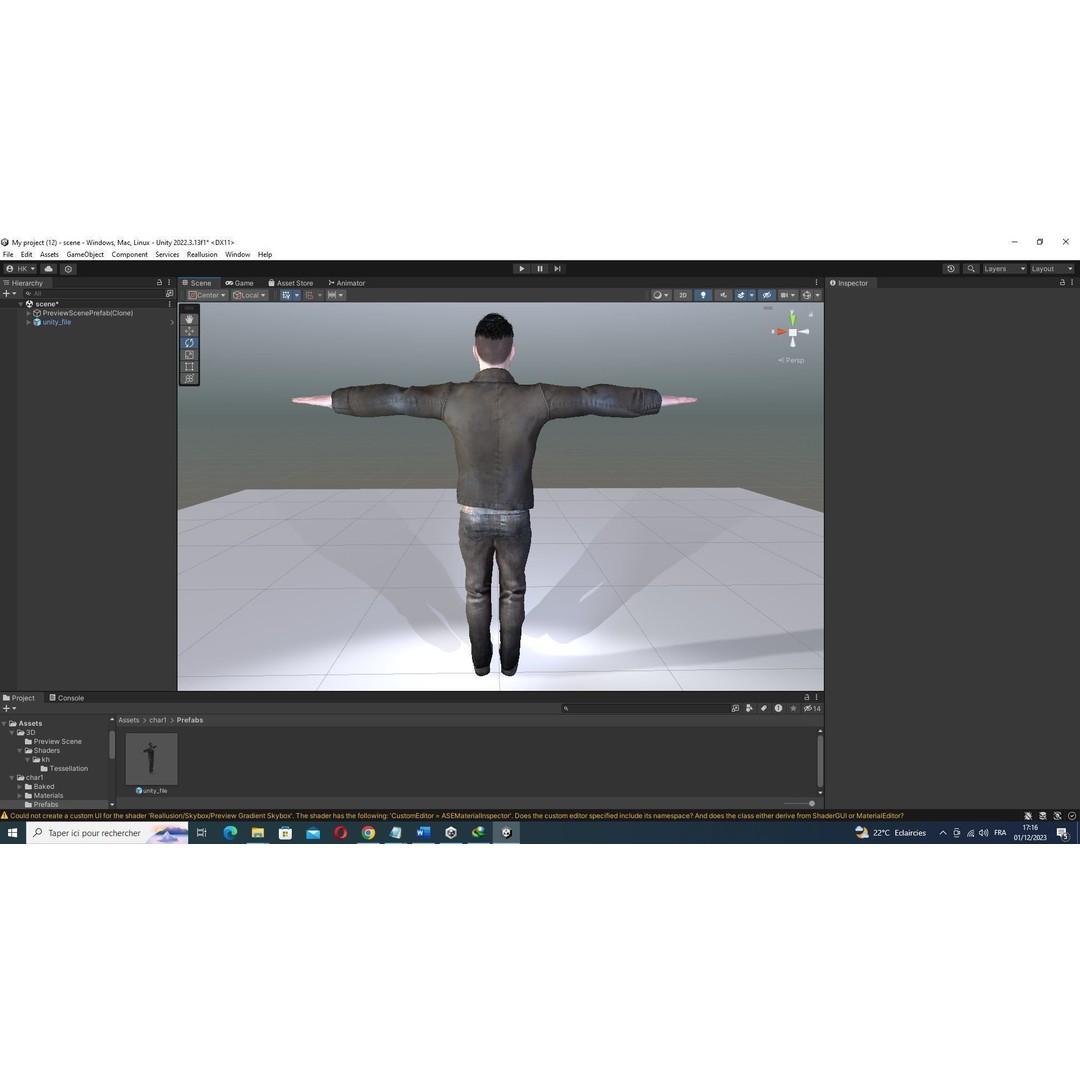Select the Scale tool

coord(189,355)
